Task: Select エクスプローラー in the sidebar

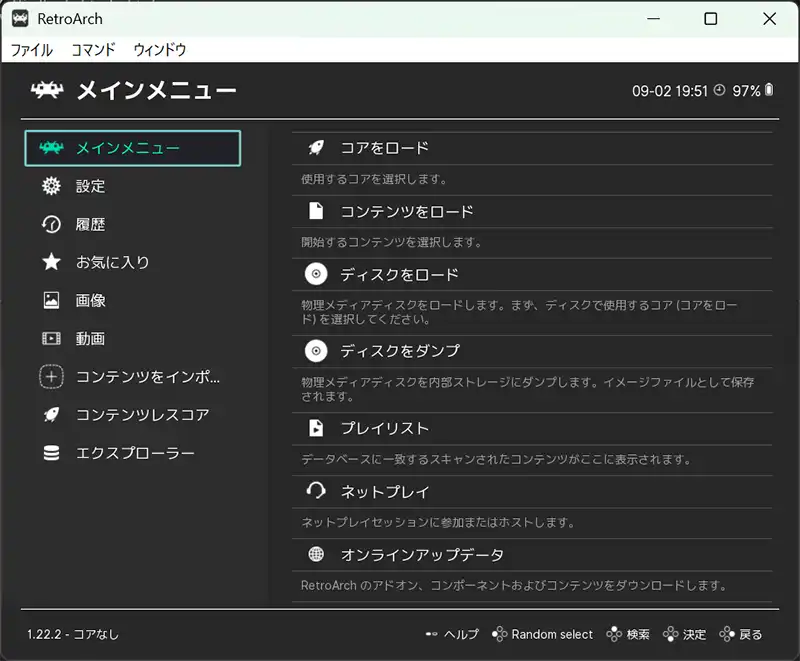Action: (x=135, y=453)
